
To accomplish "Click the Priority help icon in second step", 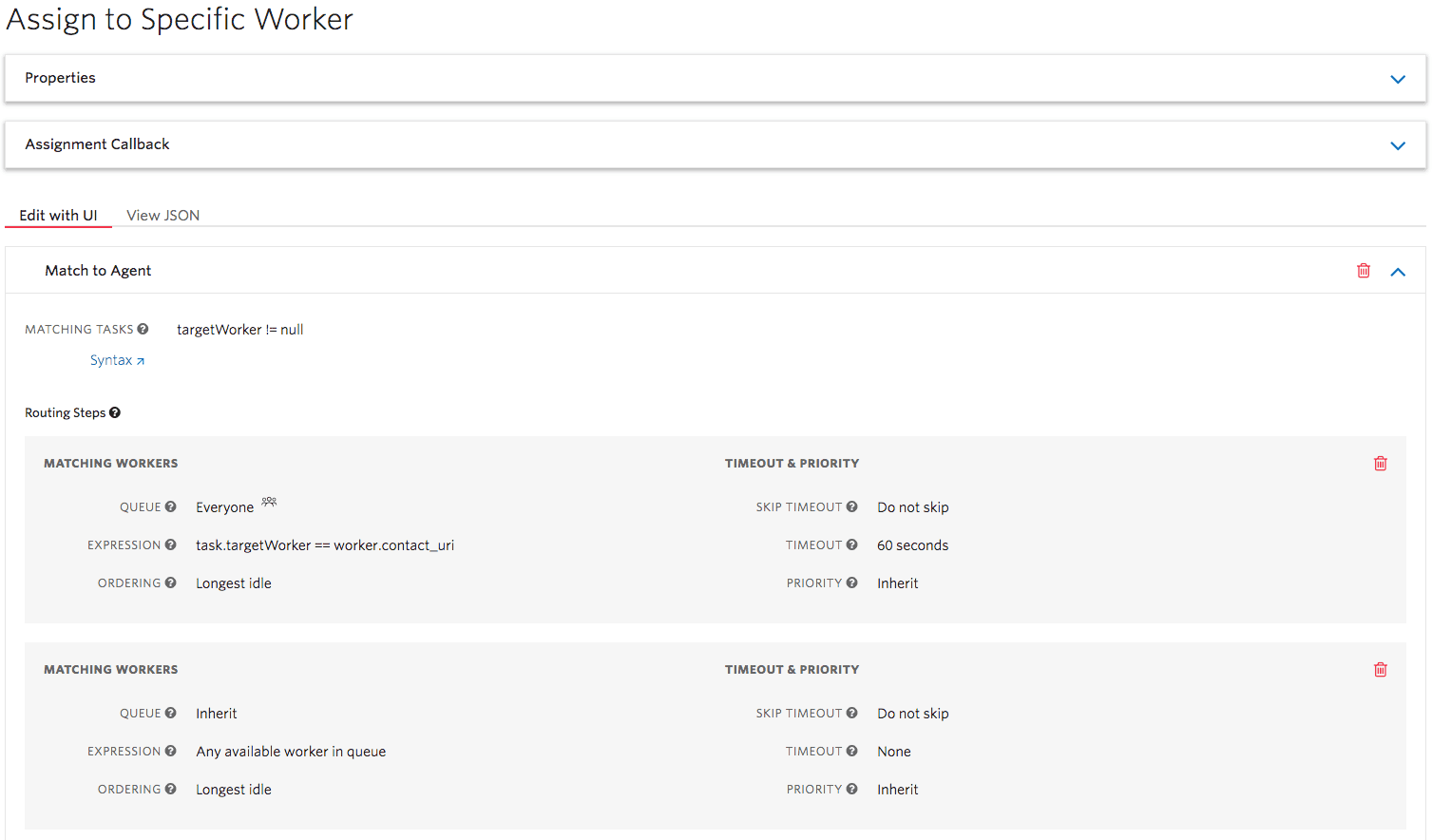I will click(851, 789).
